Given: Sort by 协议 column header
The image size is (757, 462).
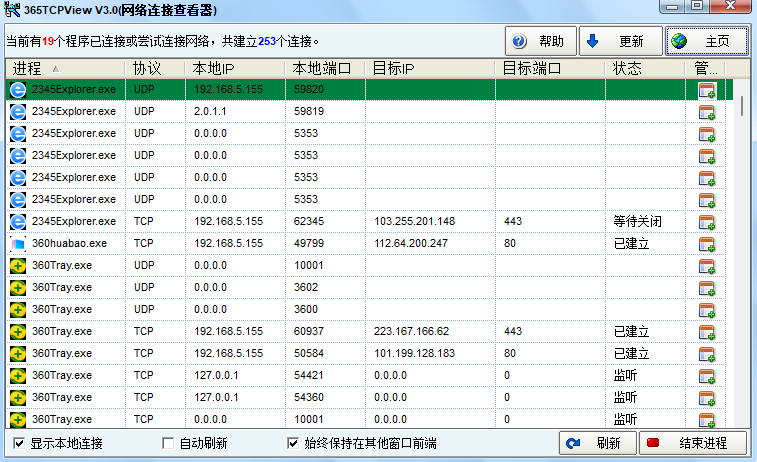Looking at the screenshot, I should click(155, 69).
